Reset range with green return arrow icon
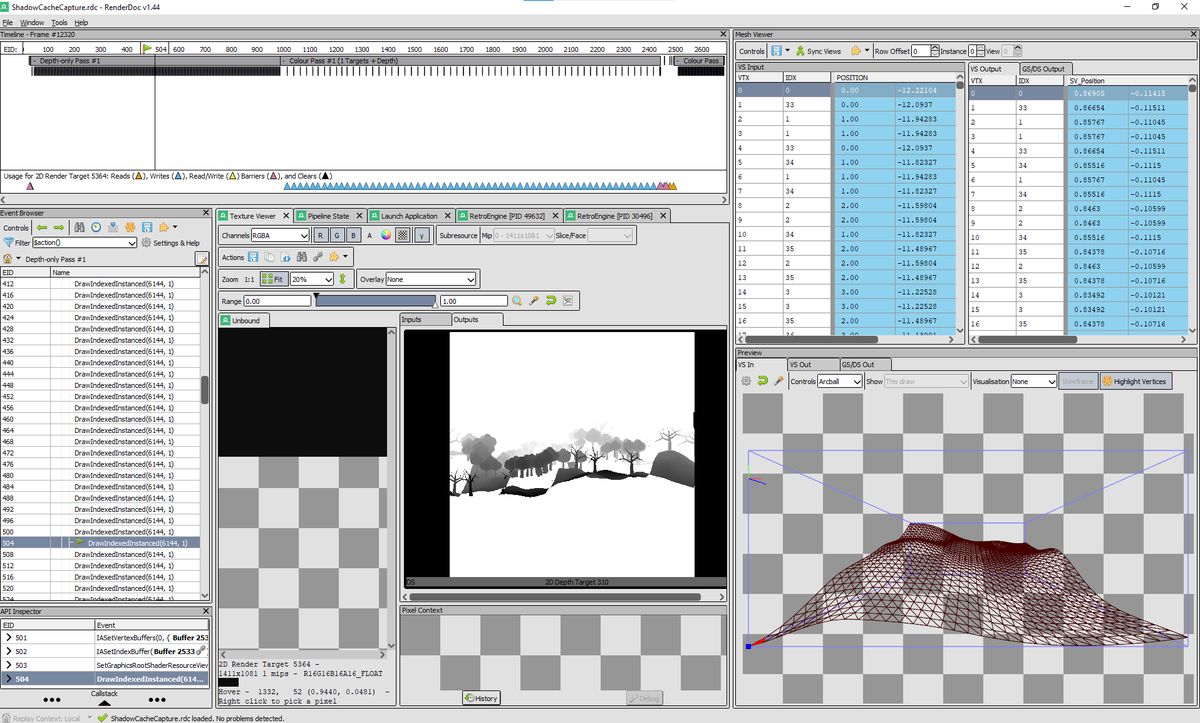Viewport: 1200px width, 723px height. pos(551,301)
